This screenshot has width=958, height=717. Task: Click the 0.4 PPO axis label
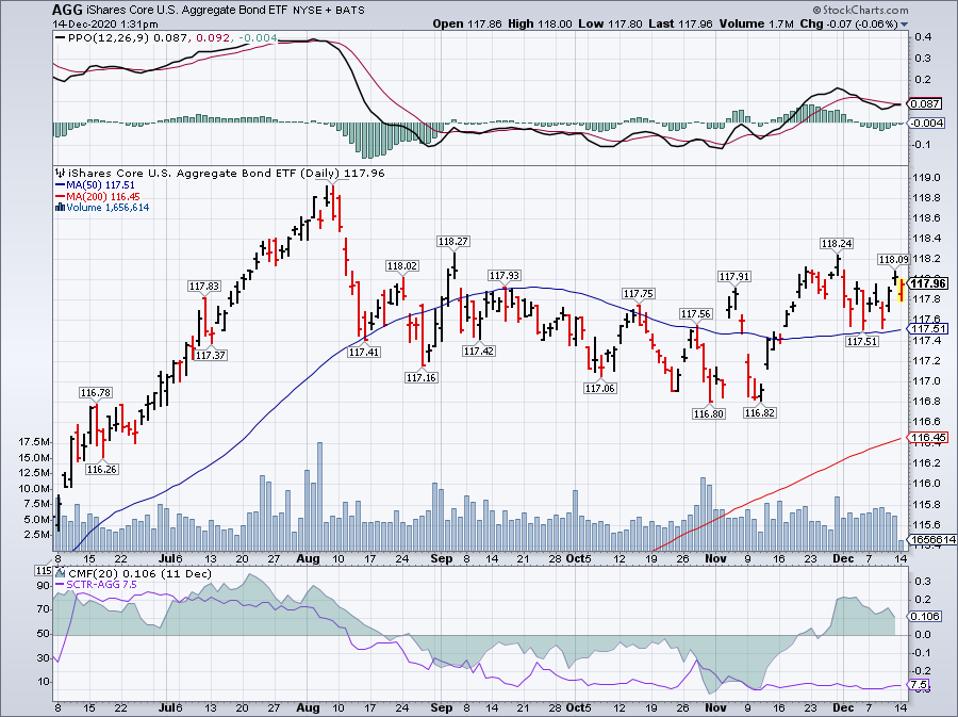coord(923,37)
